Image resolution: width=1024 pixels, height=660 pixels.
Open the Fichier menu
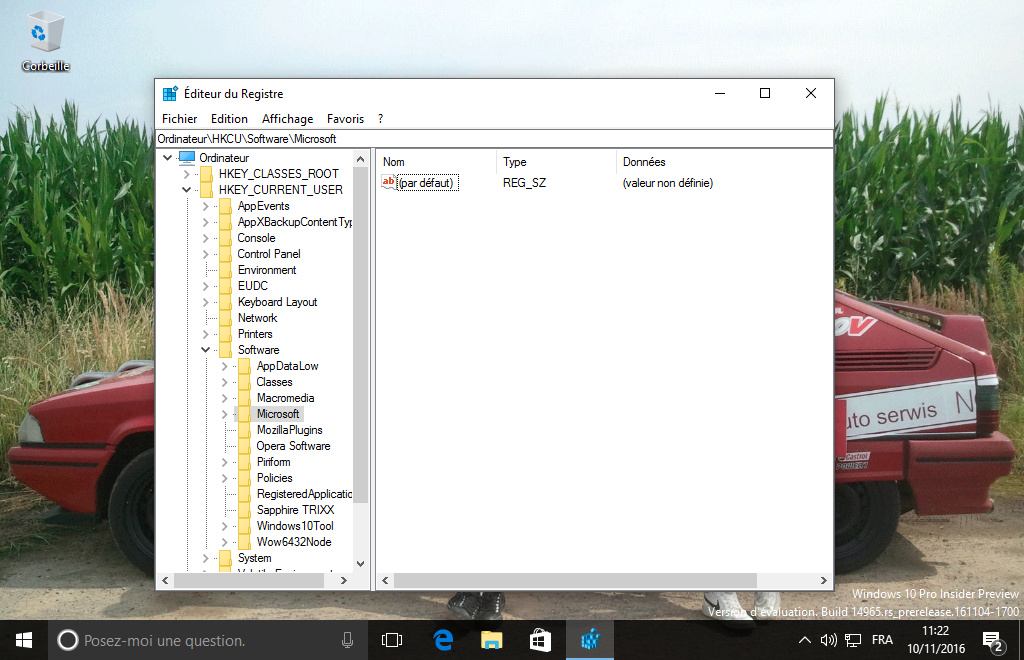[179, 119]
